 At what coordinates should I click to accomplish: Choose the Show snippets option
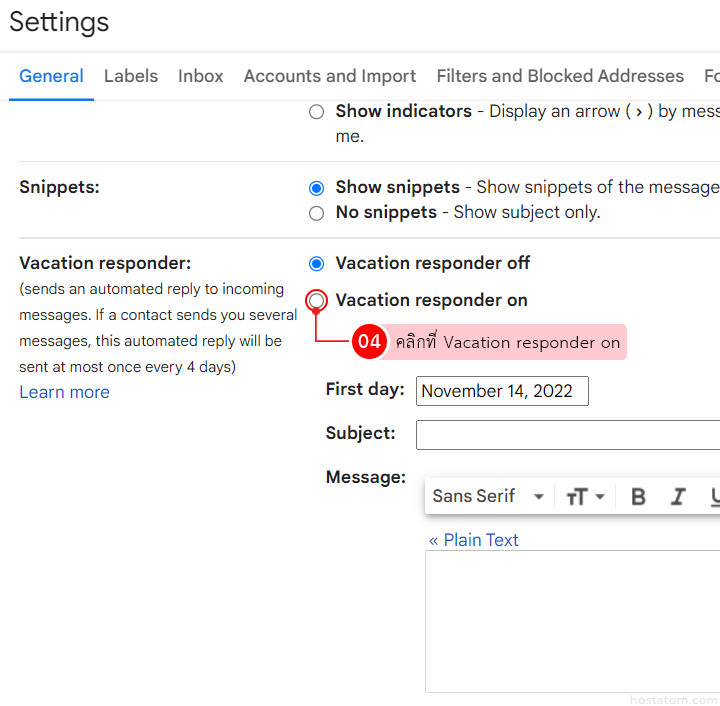point(317,188)
